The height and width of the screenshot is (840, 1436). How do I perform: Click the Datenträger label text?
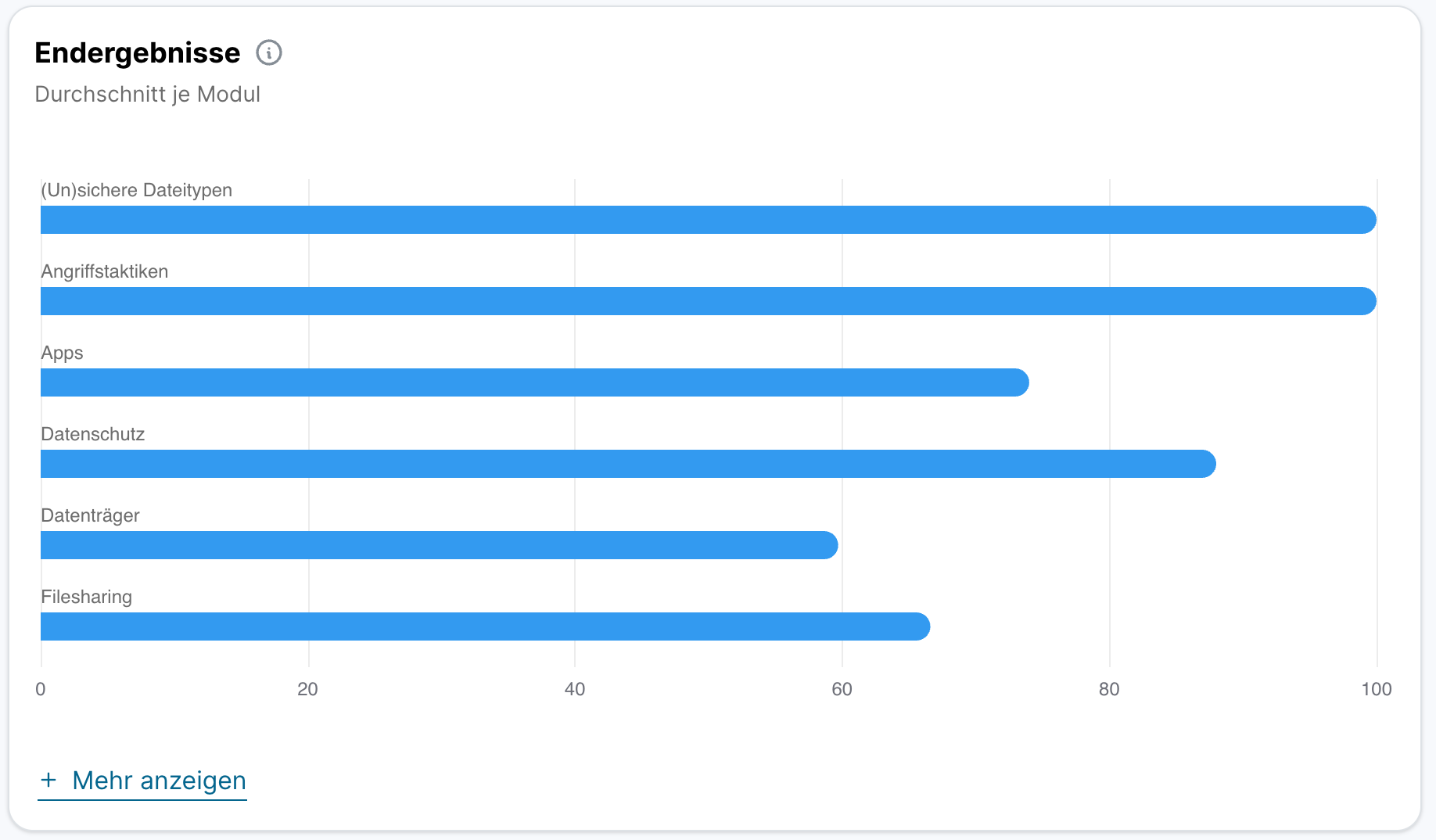(x=90, y=515)
